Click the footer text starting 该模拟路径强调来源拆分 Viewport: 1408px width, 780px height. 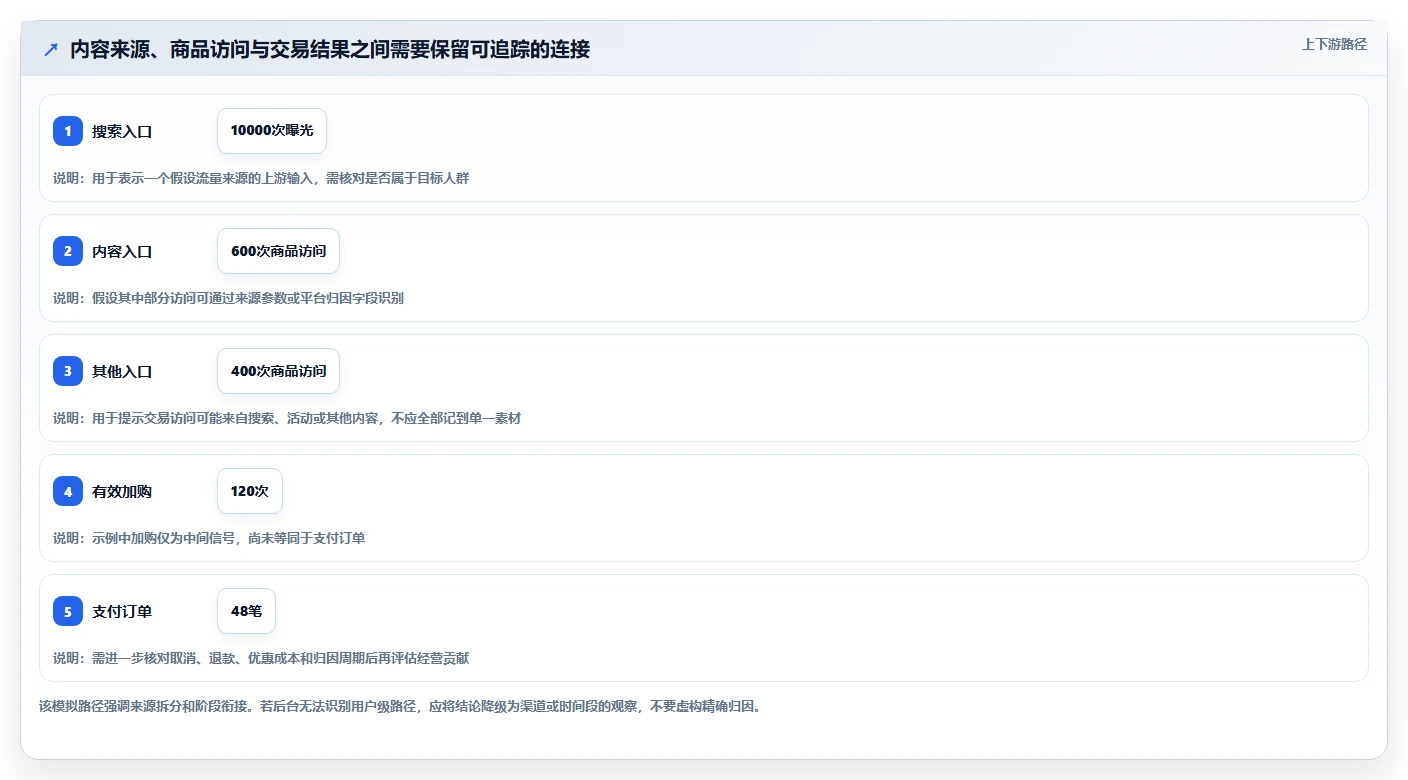(400, 706)
